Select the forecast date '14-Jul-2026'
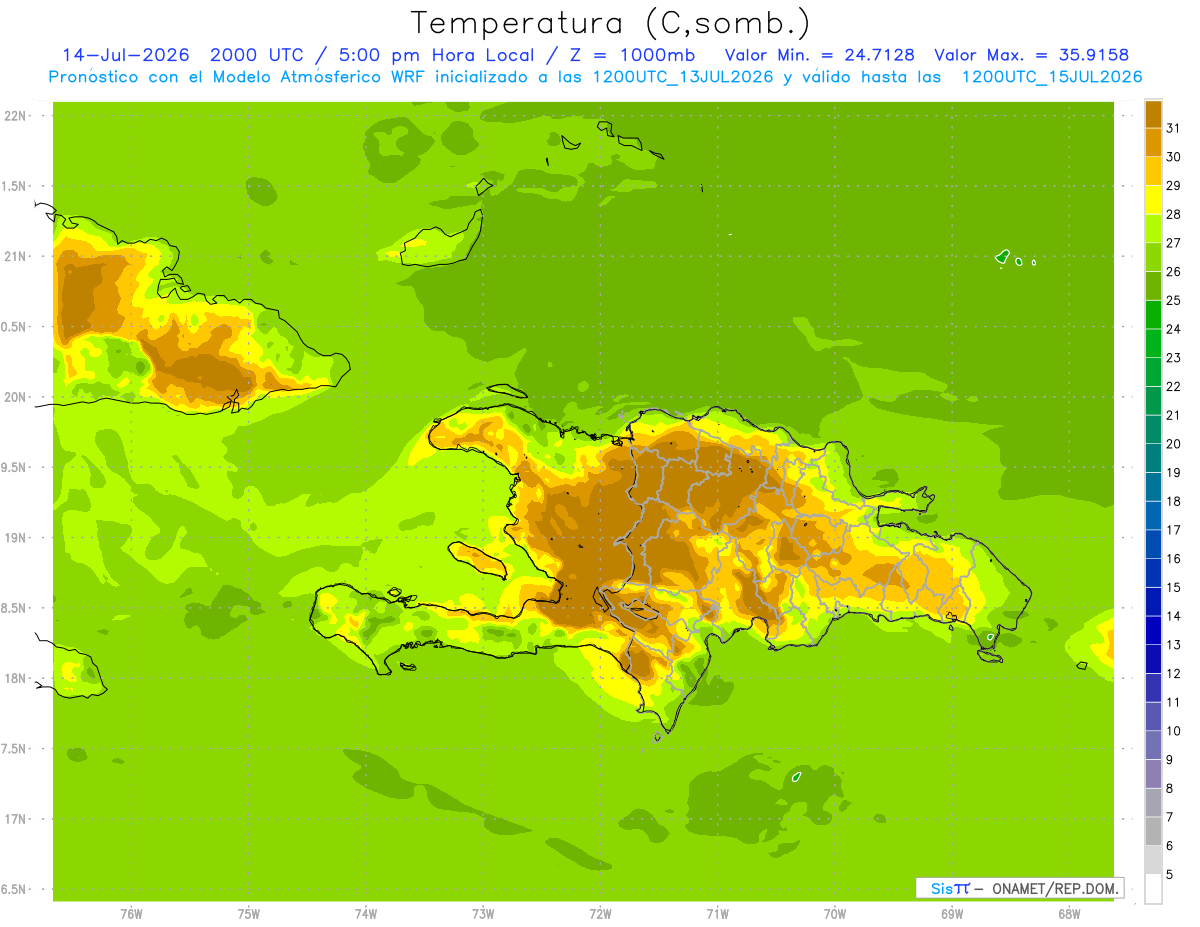1200x927 pixels. (x=126, y=55)
